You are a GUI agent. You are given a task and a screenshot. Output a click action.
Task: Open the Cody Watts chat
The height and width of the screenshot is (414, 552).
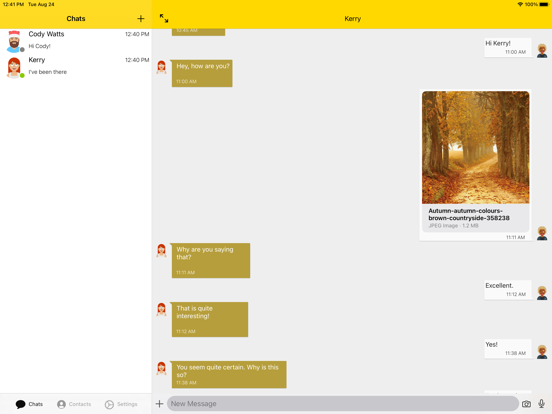76,41
